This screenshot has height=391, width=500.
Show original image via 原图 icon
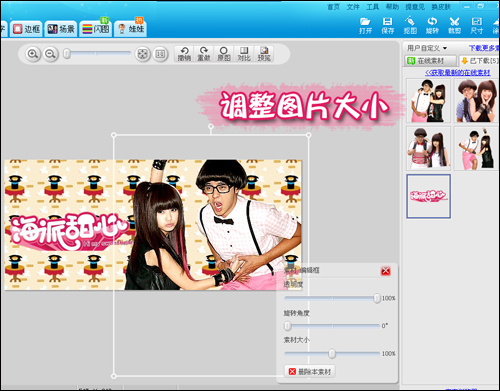(x=224, y=54)
